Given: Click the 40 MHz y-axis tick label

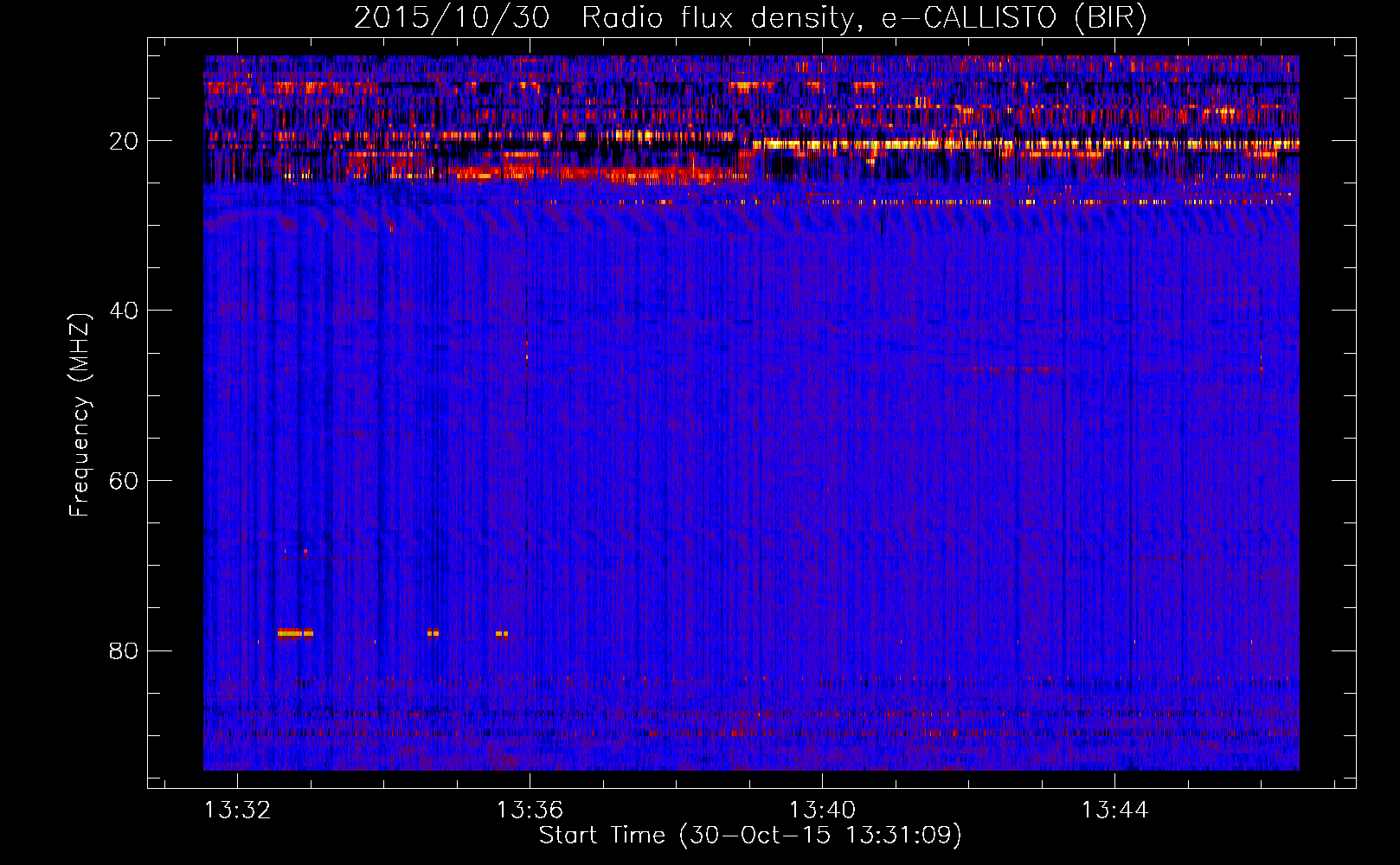Looking at the screenshot, I should coord(125,311).
